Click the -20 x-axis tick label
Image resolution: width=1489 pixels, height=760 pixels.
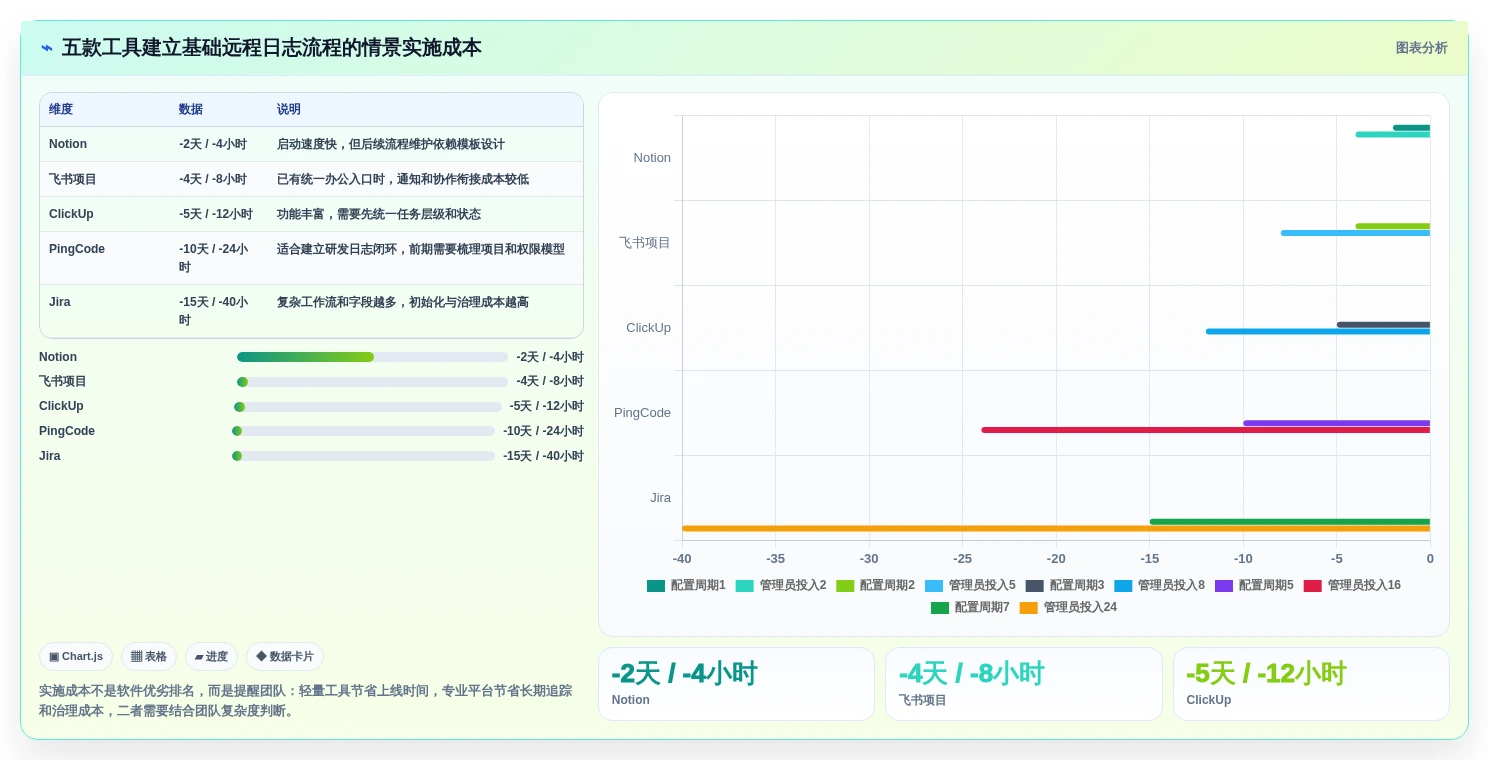tap(1056, 559)
